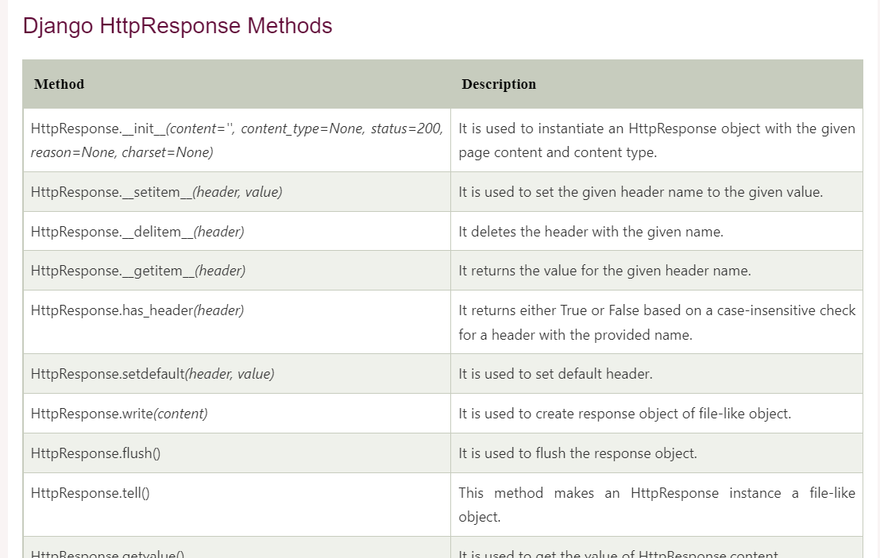Click the 'flush the response object' description

pos(577,454)
